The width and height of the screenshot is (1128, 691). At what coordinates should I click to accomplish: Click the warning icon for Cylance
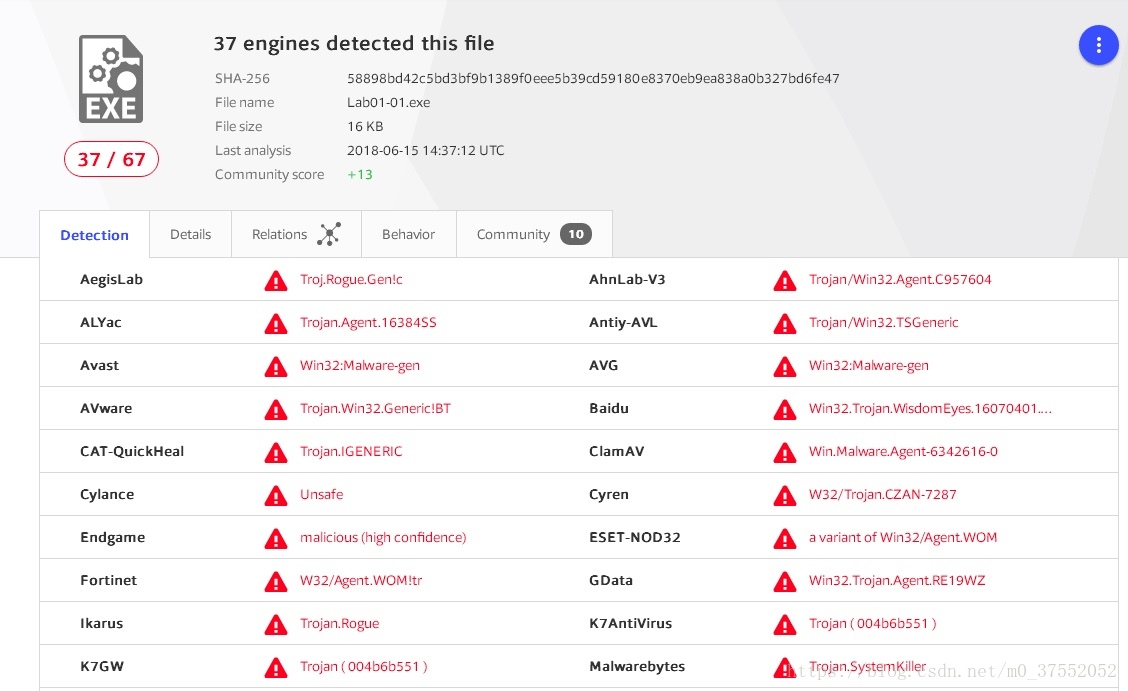276,495
